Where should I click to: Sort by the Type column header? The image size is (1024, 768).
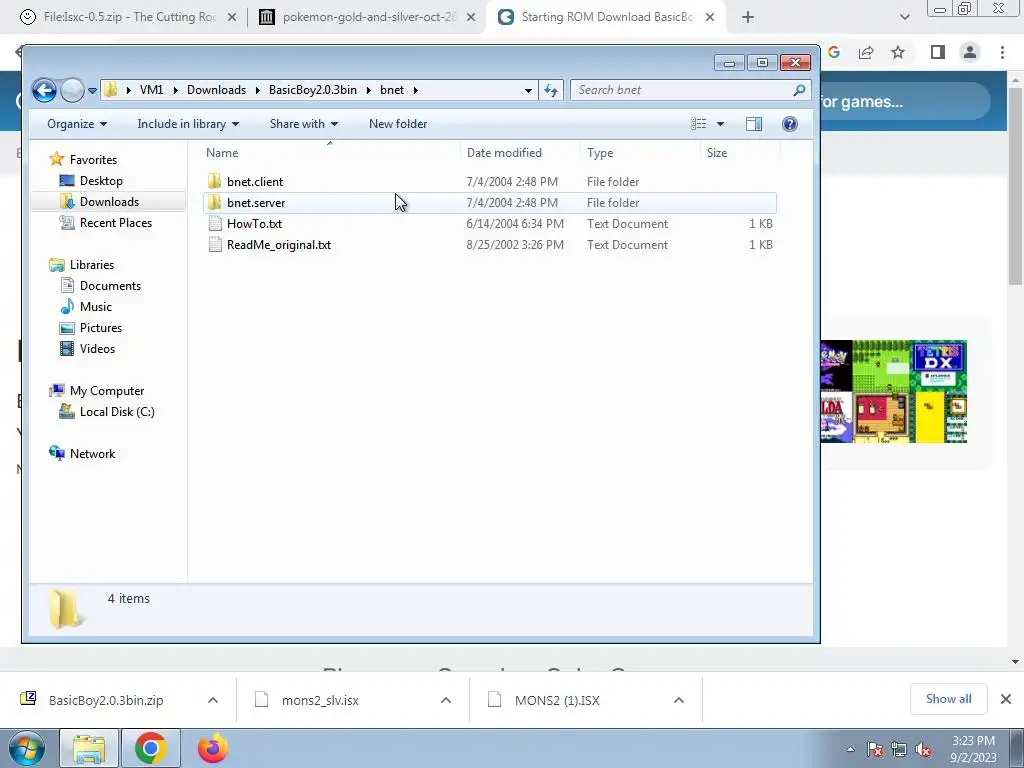pos(640,153)
